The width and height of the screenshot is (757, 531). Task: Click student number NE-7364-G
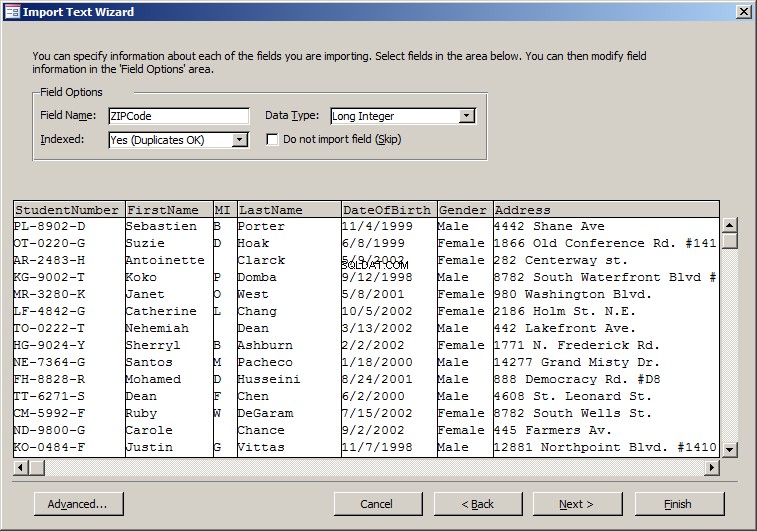pos(50,362)
